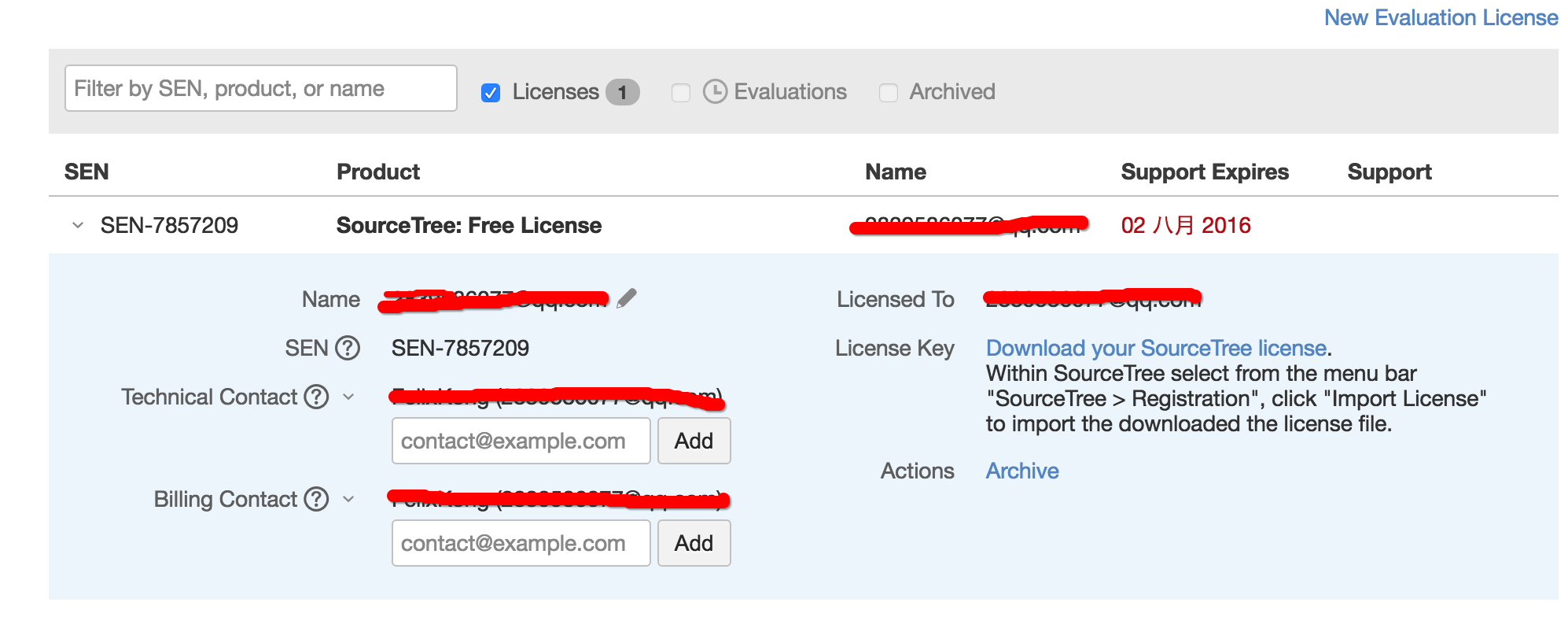Focus the Technical Contact email input
Viewport: 1568px width, 617px height.
coord(521,441)
